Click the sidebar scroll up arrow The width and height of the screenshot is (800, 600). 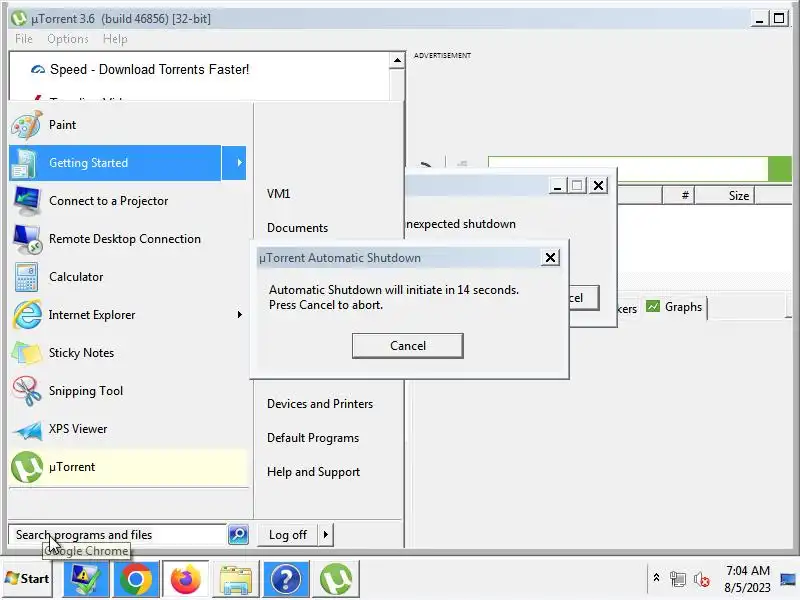click(397, 60)
